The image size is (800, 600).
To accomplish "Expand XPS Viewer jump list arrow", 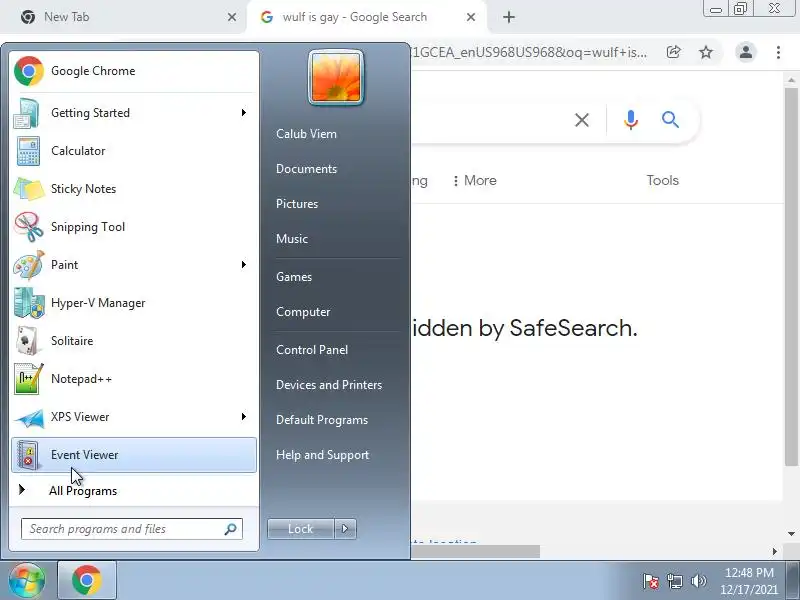I will point(244,417).
